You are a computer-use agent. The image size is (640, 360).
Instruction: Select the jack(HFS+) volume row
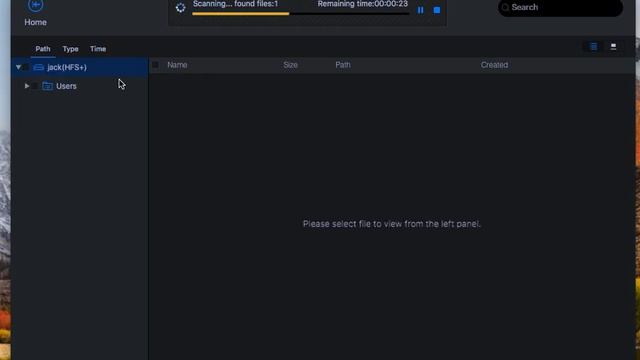click(x=80, y=67)
